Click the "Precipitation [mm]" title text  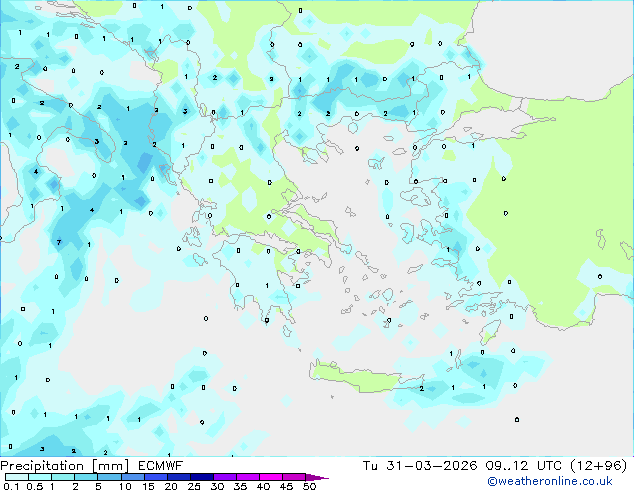(x=65, y=466)
